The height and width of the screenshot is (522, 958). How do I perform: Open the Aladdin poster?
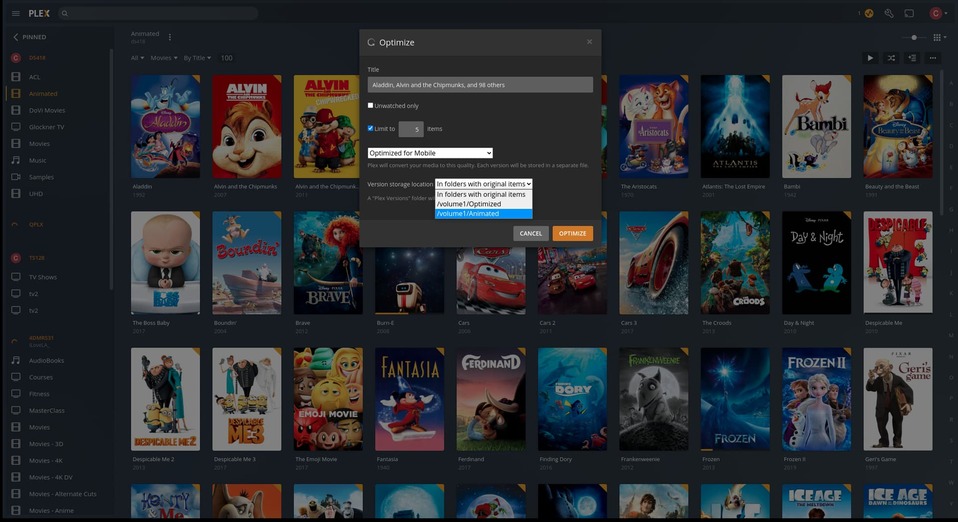tap(166, 127)
